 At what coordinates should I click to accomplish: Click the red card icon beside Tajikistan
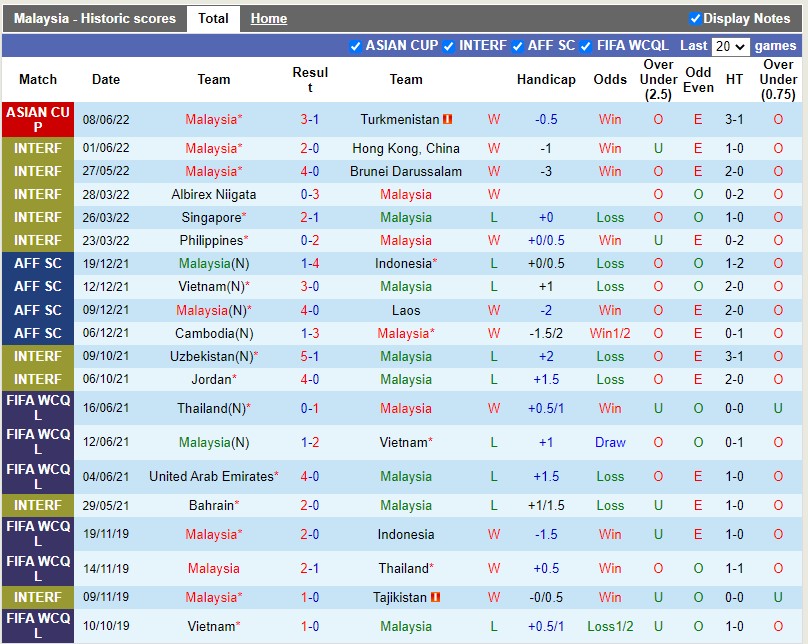click(x=436, y=598)
